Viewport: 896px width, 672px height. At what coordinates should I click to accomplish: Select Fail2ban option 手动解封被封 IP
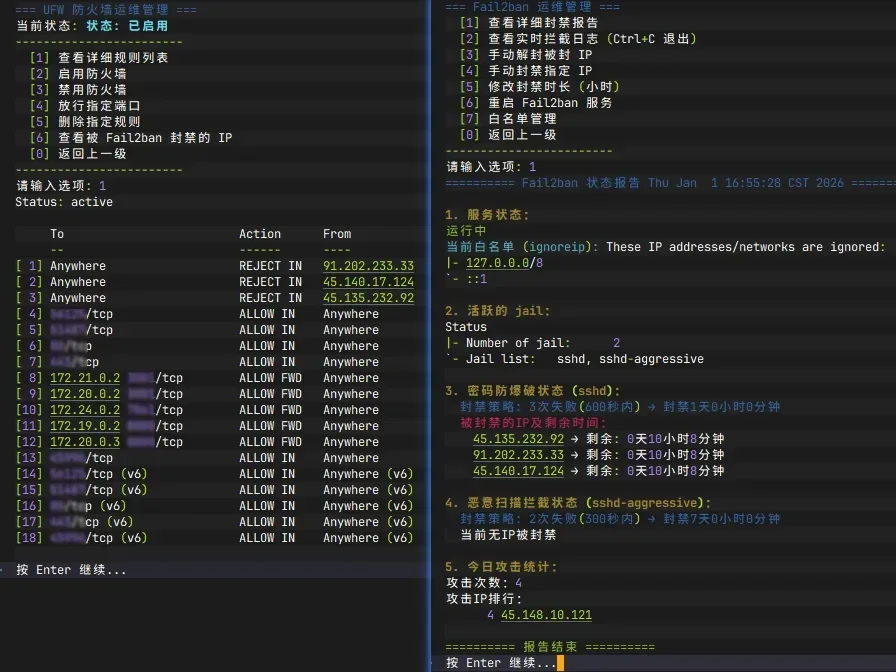[x=539, y=55]
